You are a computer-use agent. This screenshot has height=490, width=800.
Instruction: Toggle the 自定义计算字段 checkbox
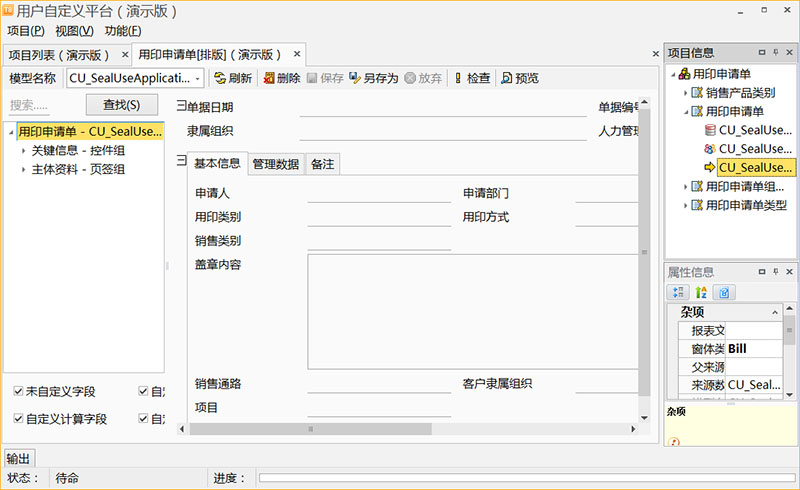click(19, 419)
